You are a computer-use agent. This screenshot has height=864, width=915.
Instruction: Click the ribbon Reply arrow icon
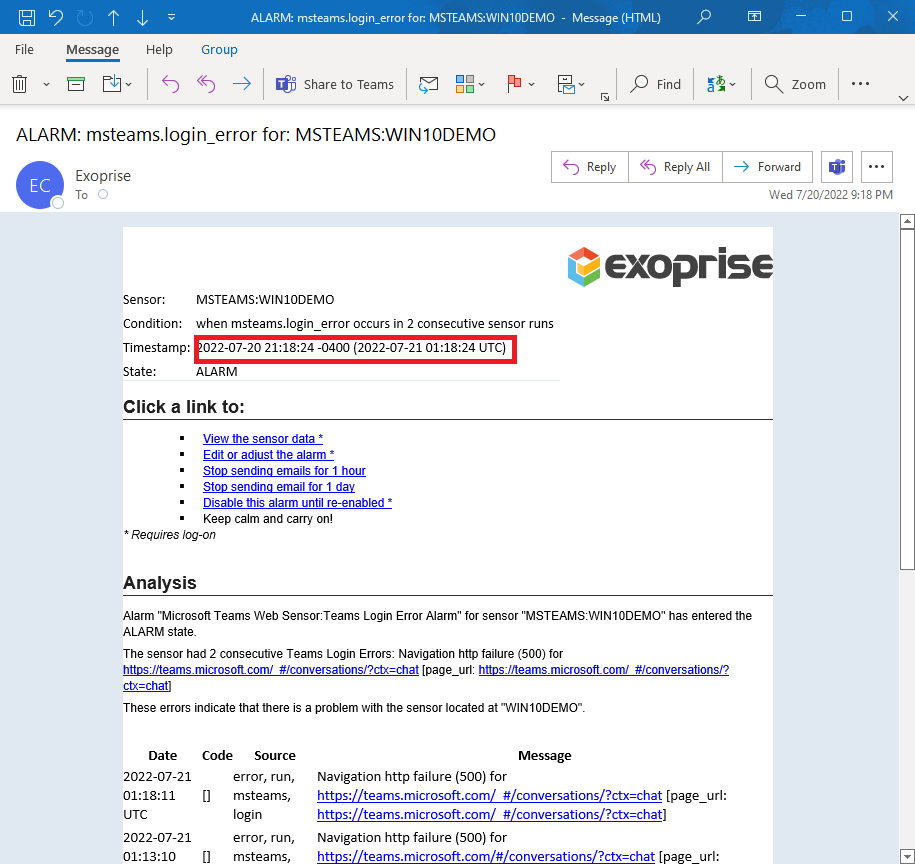point(170,84)
